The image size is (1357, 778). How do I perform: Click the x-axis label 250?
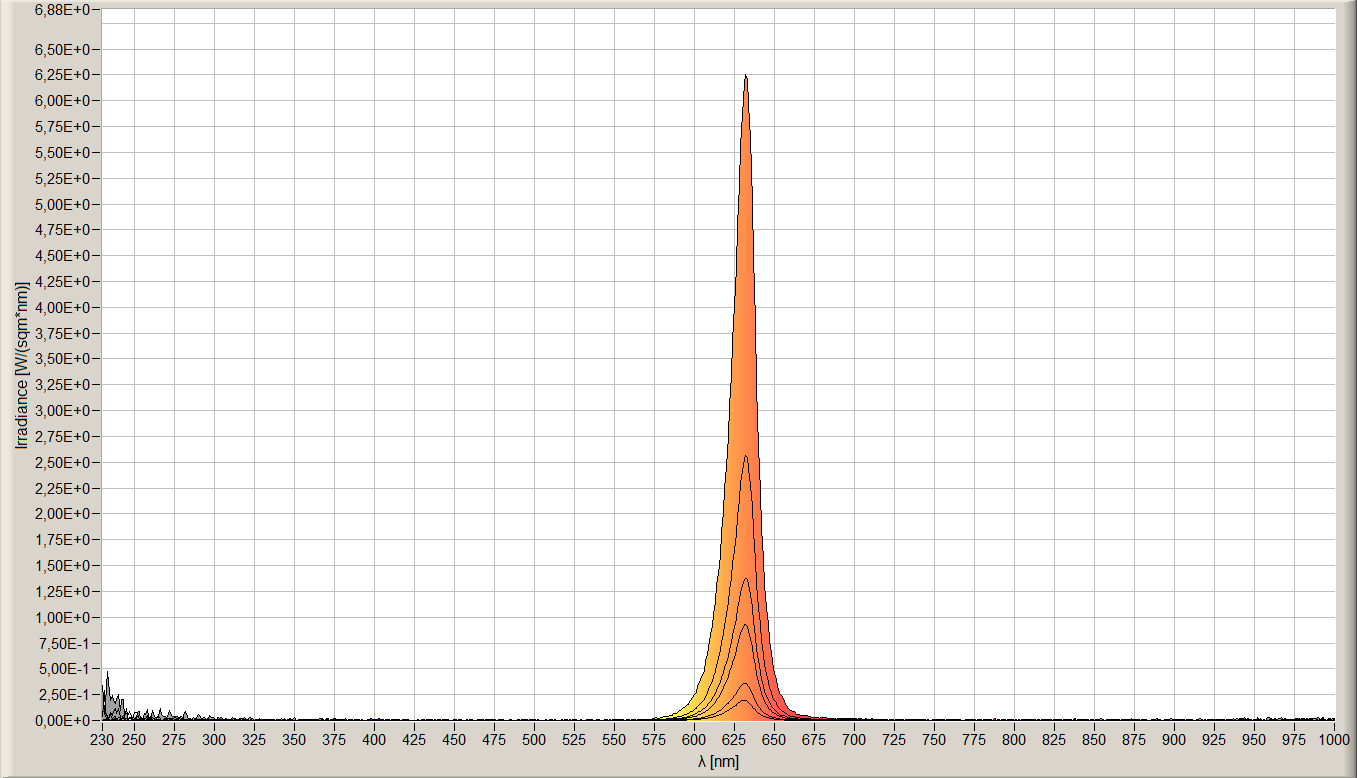point(134,740)
